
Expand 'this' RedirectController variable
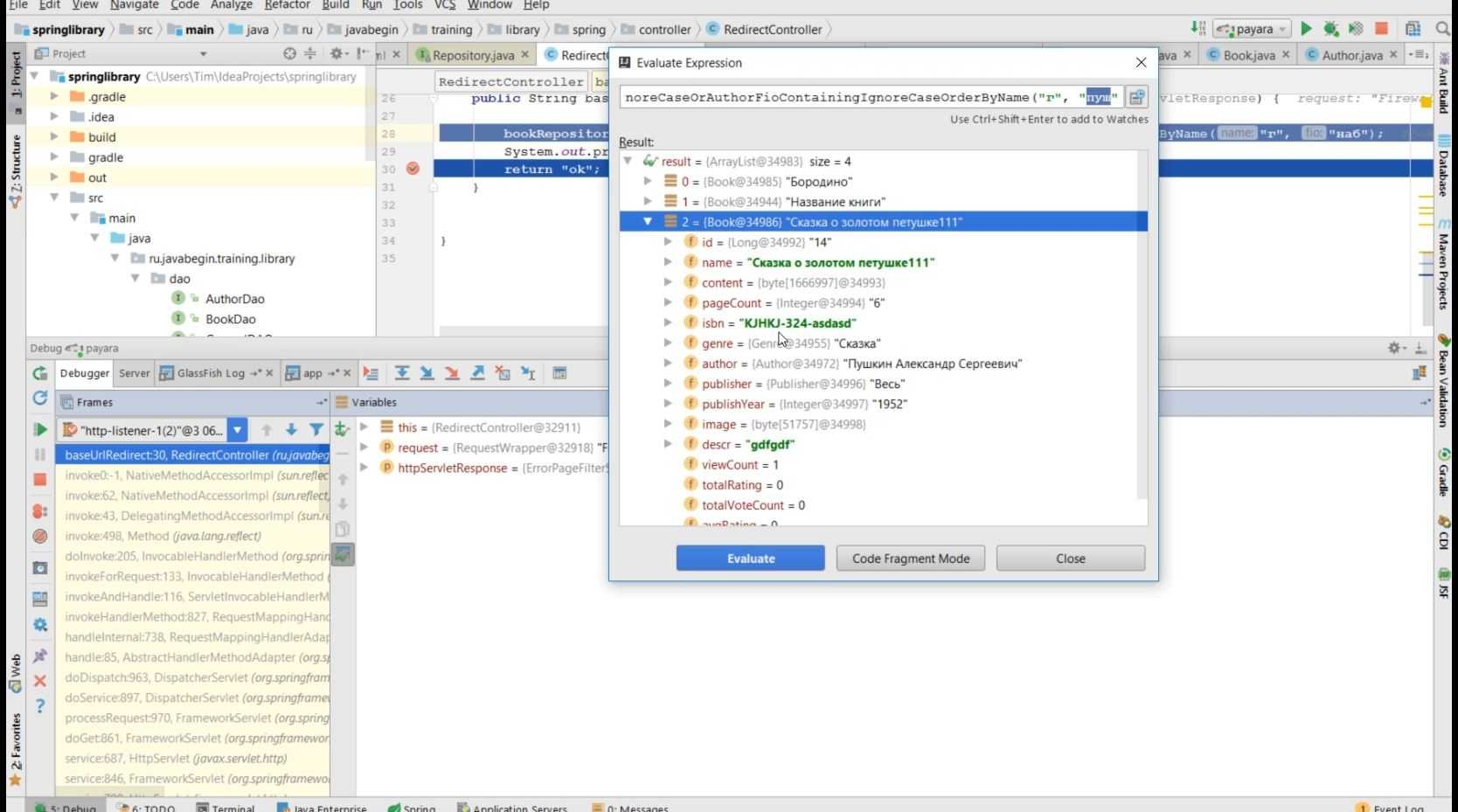tap(364, 427)
